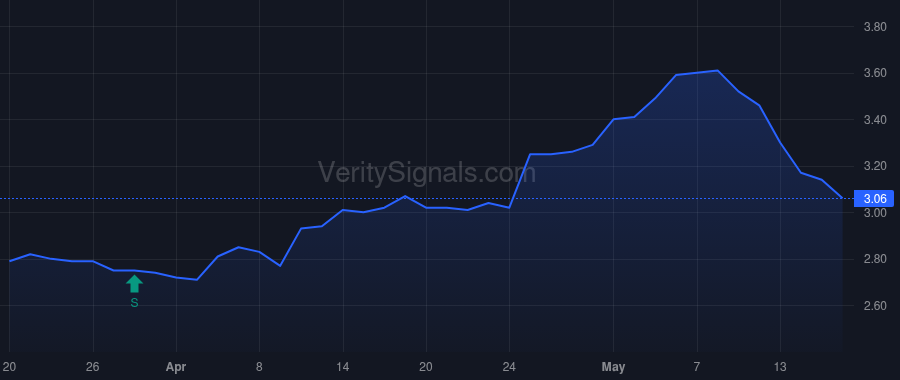Select the green S label below the arrow
900x380 pixels.
(134, 303)
